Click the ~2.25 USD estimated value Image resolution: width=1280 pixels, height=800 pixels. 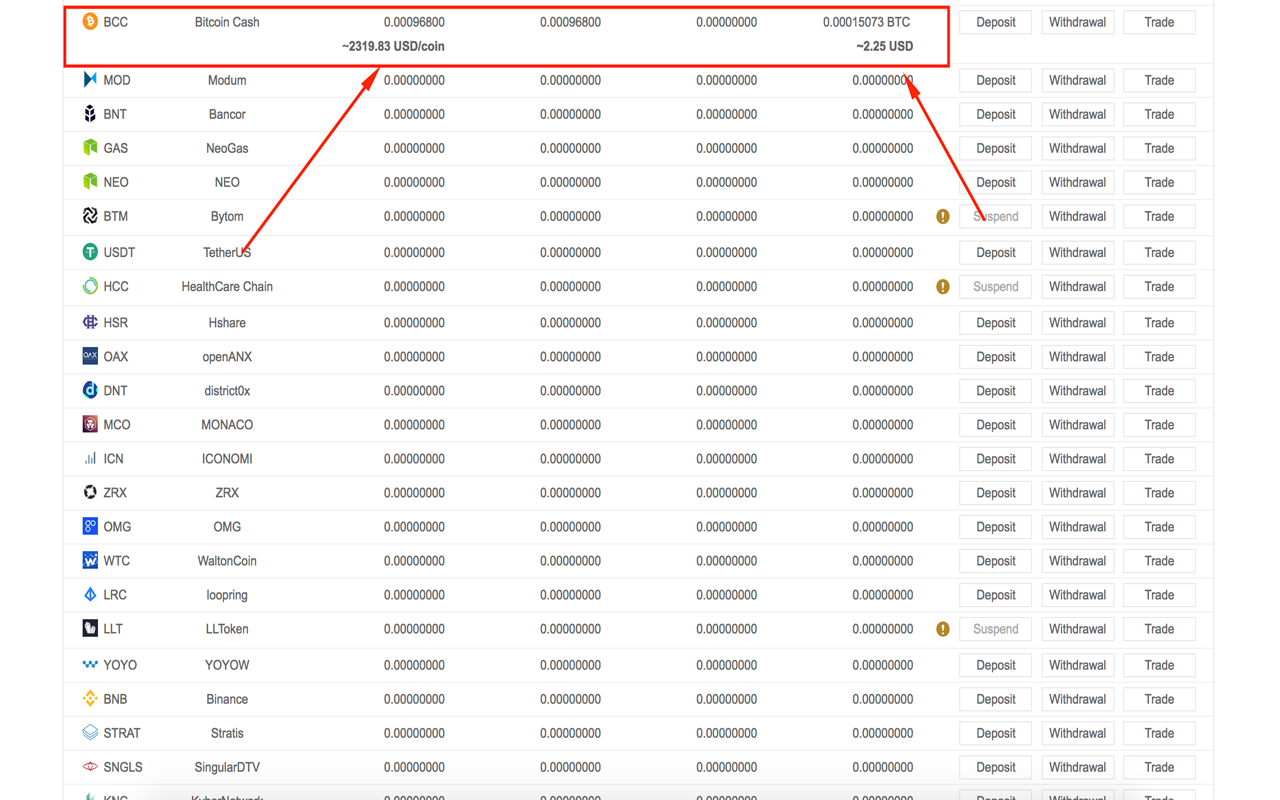pyautogui.click(x=884, y=46)
